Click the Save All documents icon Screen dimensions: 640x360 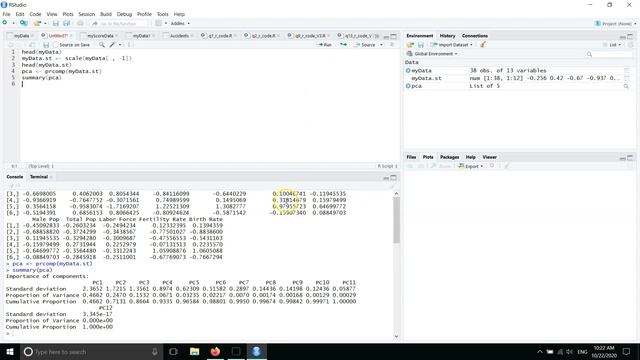(x=67, y=23)
